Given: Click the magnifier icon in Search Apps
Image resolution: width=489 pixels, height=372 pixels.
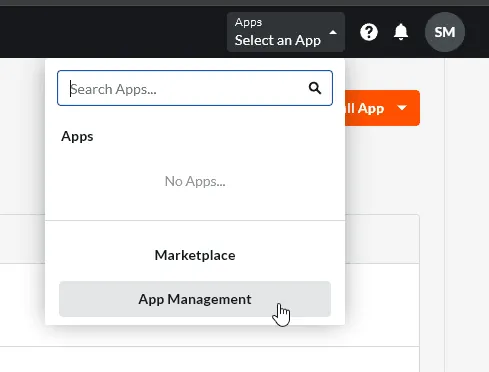Looking at the screenshot, I should tap(315, 88).
